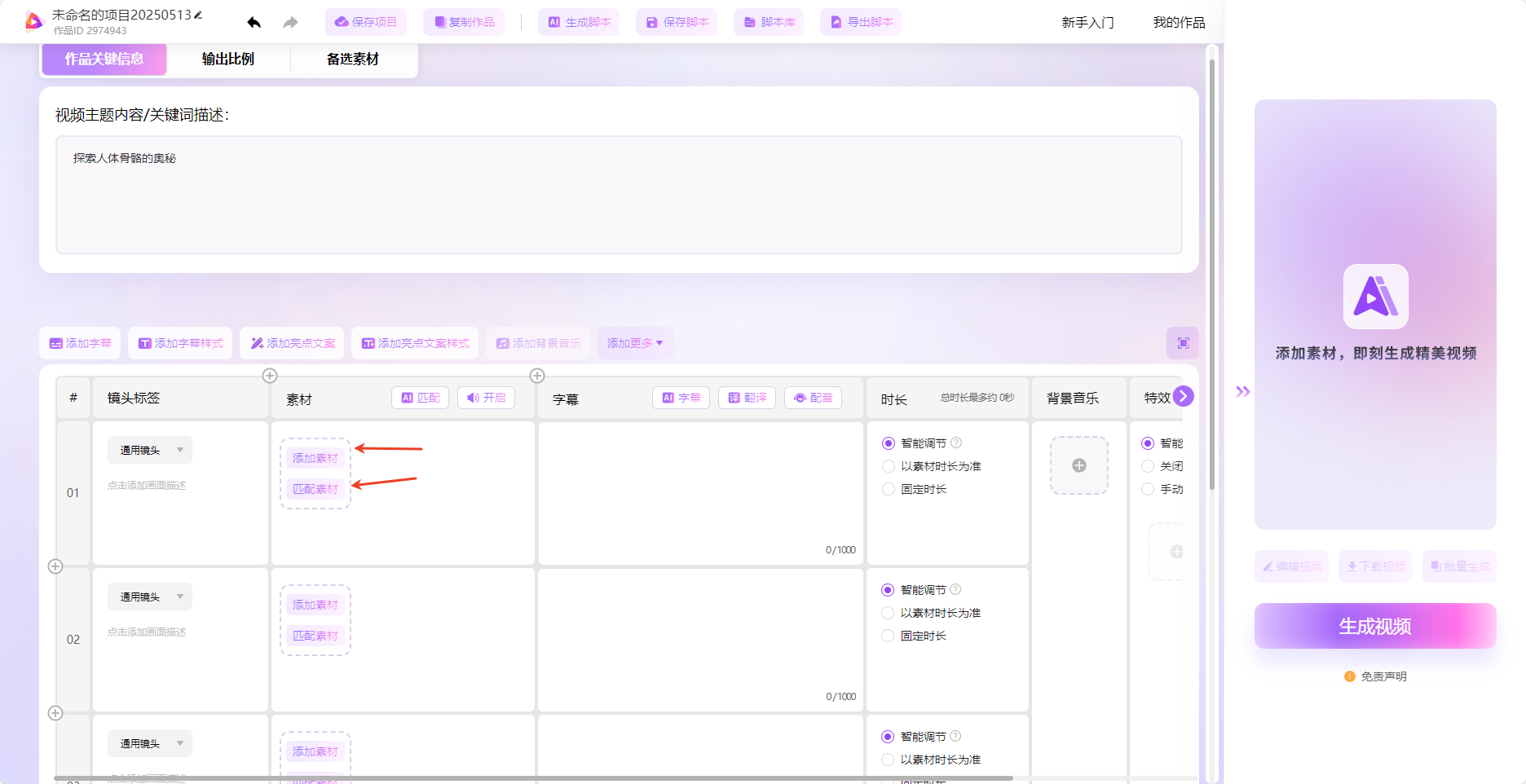Click the 翻译 translate icon in subtitle header
The image size is (1526, 784).
pos(746,398)
